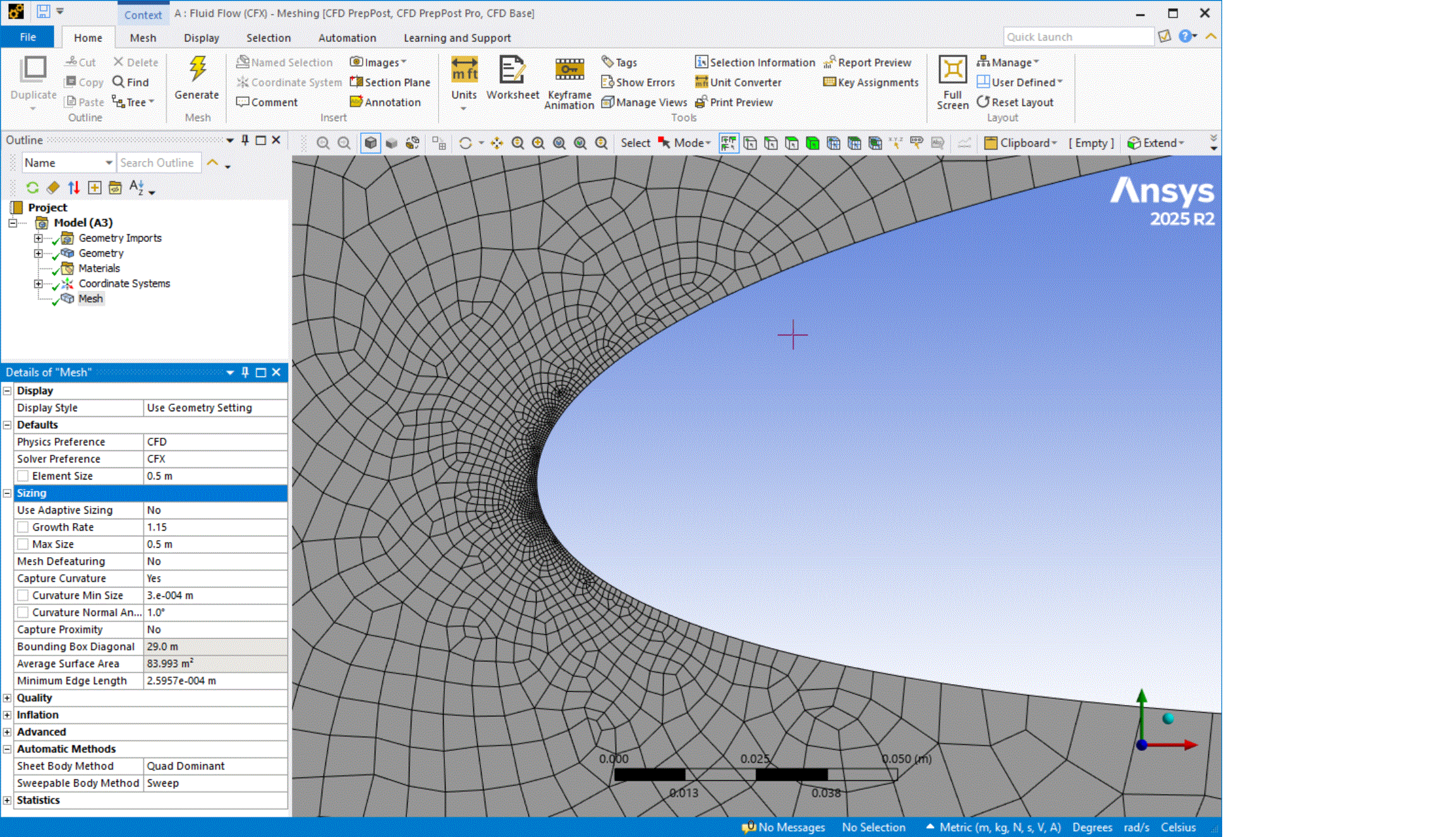Image resolution: width=1456 pixels, height=837 pixels.
Task: Pin the Outline panel
Action: click(x=245, y=140)
